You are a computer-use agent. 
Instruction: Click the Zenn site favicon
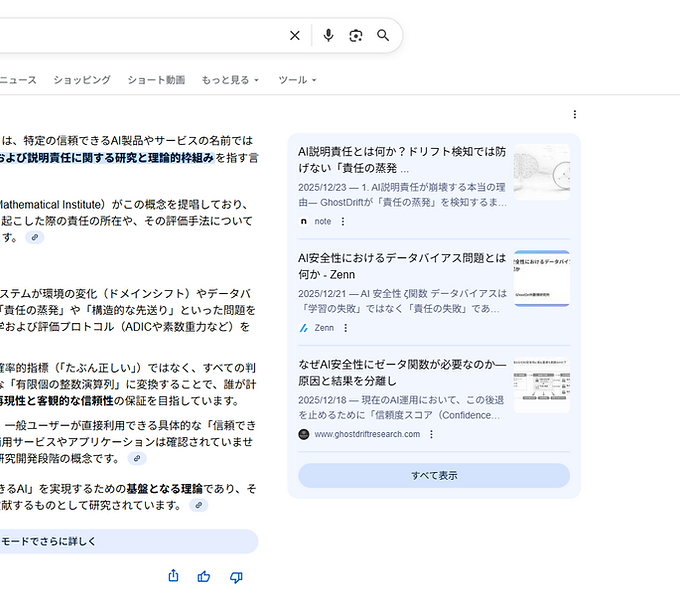(x=304, y=328)
